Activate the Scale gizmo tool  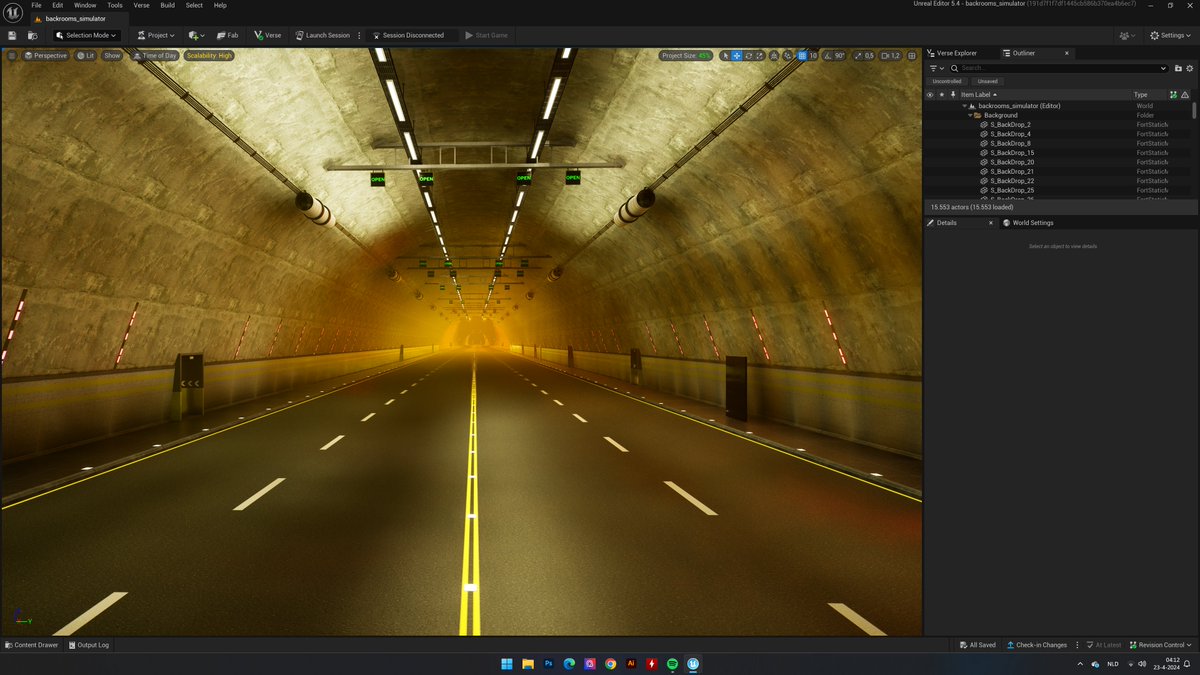760,55
